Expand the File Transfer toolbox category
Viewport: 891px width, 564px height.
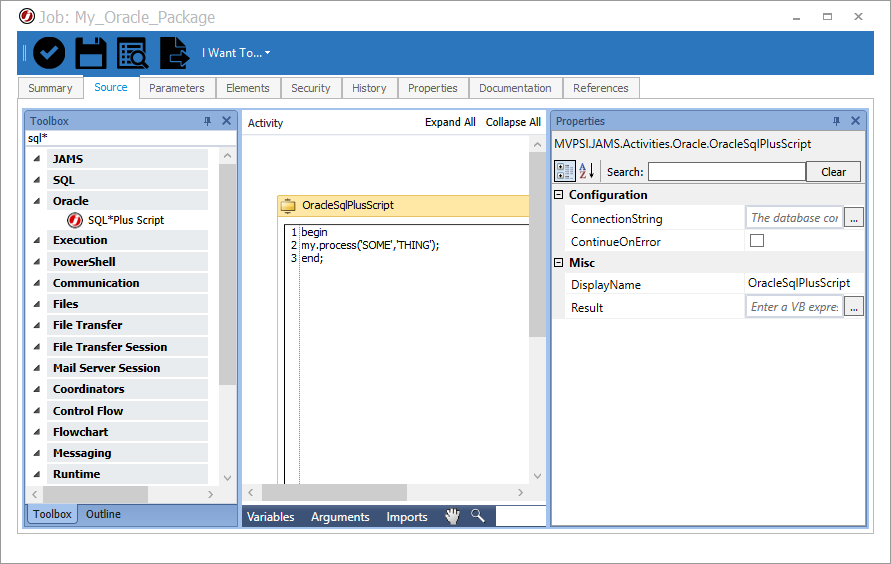(x=36, y=325)
